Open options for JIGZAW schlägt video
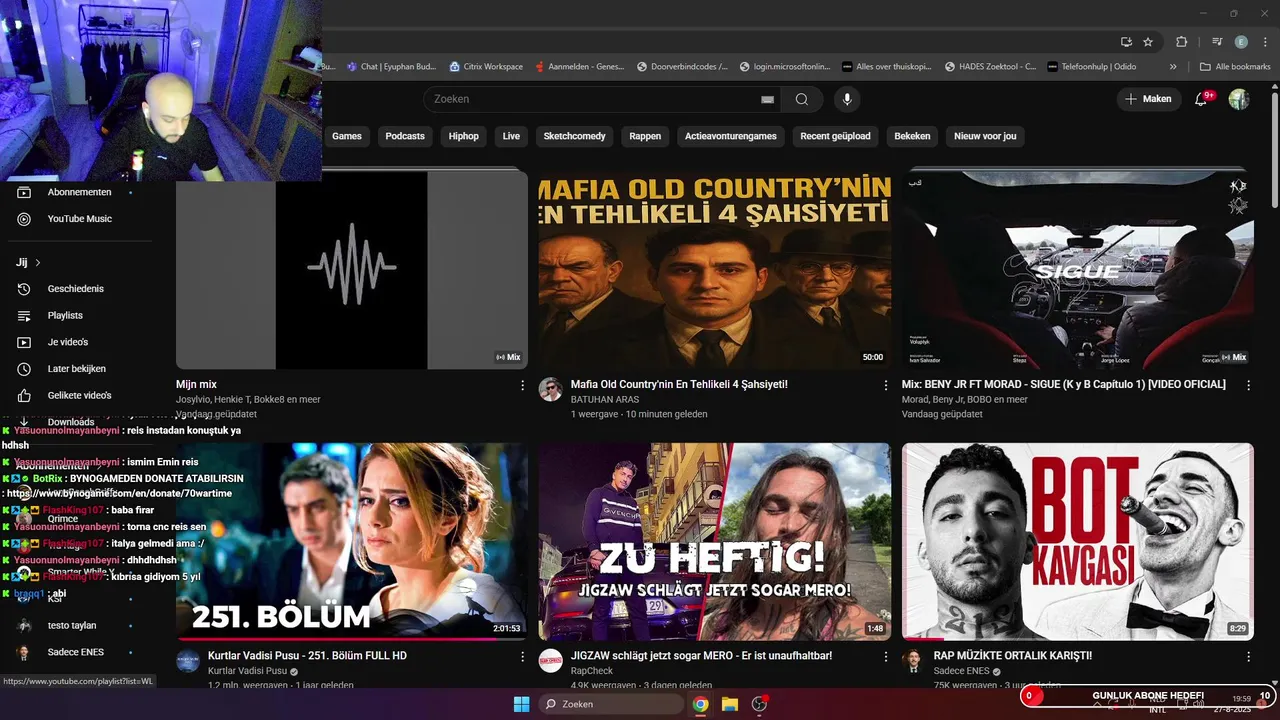The image size is (1280, 720). (885, 657)
